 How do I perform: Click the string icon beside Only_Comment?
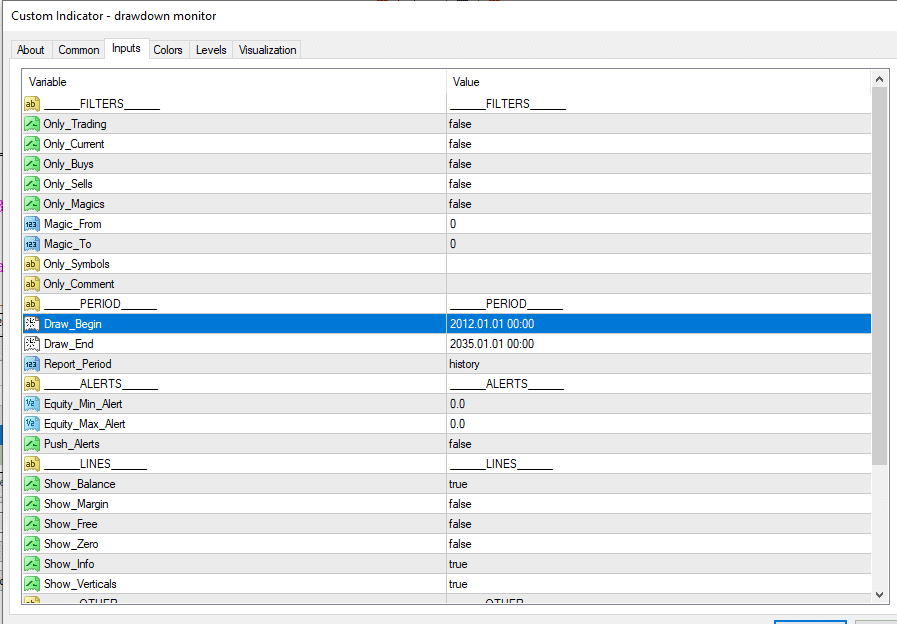(x=32, y=284)
